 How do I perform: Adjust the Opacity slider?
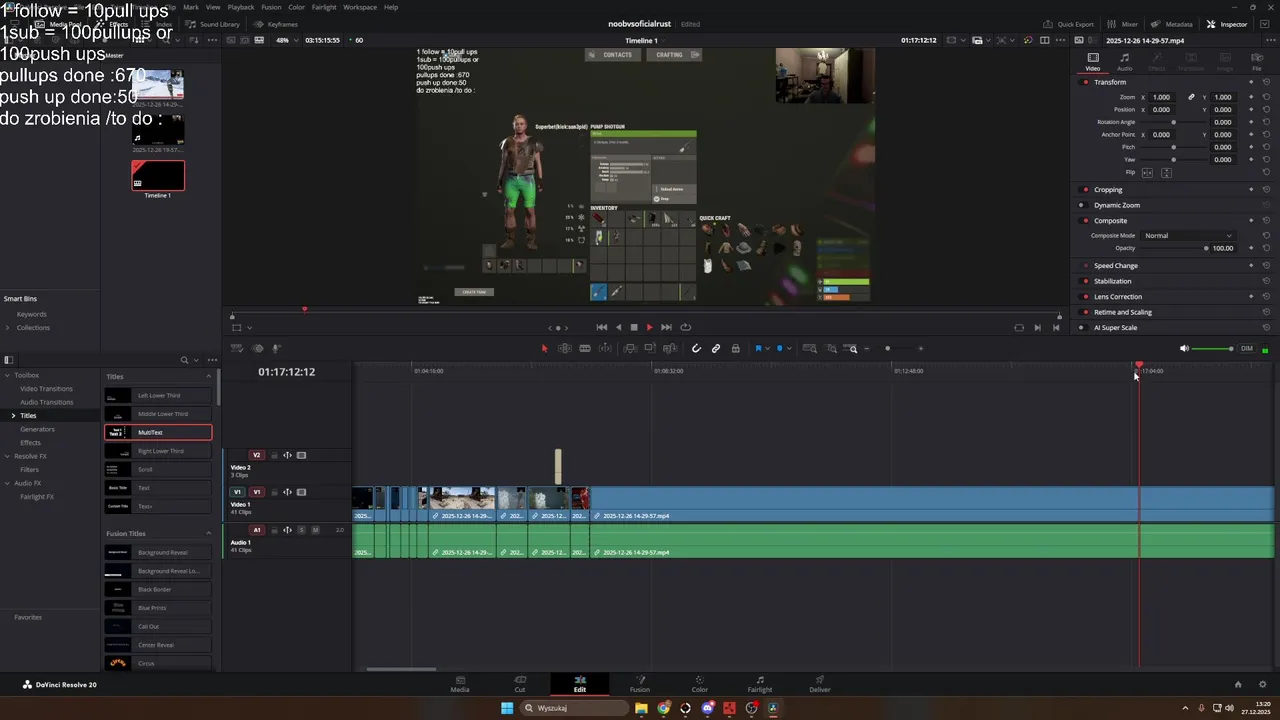pyautogui.click(x=1174, y=248)
